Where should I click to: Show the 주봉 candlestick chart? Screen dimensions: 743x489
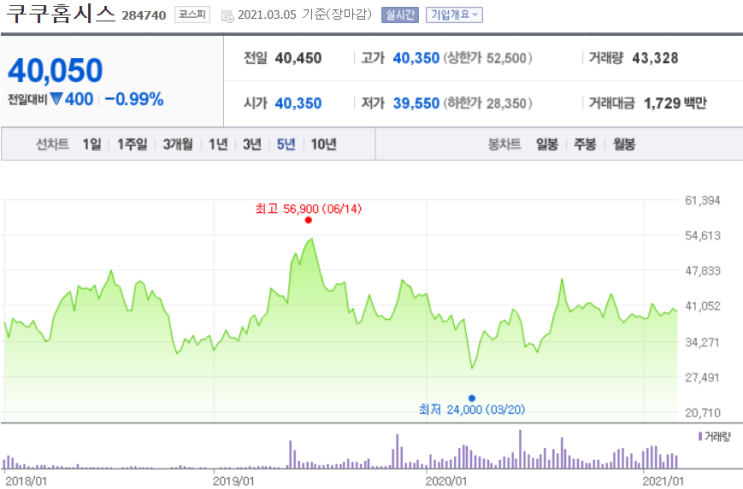tap(585, 144)
